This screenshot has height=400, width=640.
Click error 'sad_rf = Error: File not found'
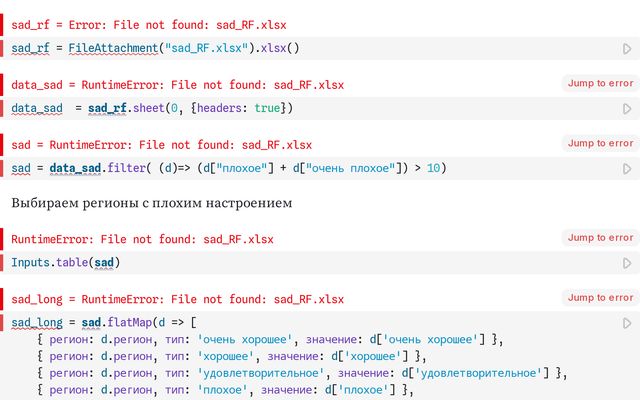[149, 25]
